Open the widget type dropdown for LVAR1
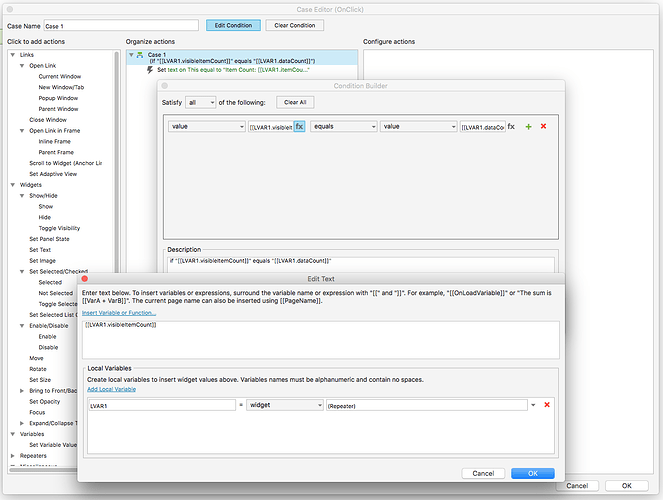 point(283,405)
